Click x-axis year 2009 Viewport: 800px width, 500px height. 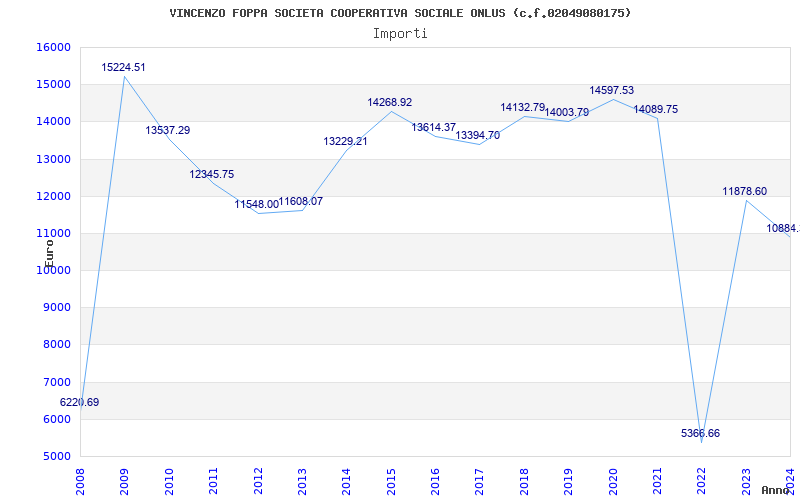pyautogui.click(x=124, y=481)
